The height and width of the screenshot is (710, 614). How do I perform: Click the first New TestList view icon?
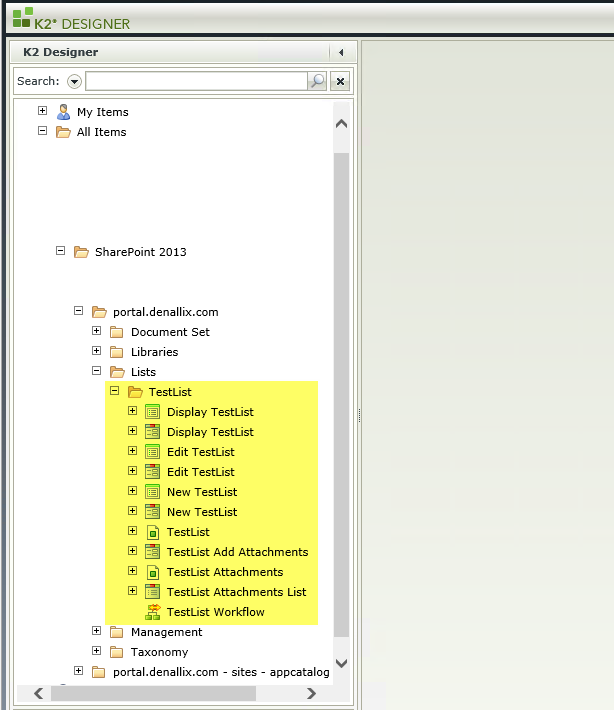click(153, 492)
